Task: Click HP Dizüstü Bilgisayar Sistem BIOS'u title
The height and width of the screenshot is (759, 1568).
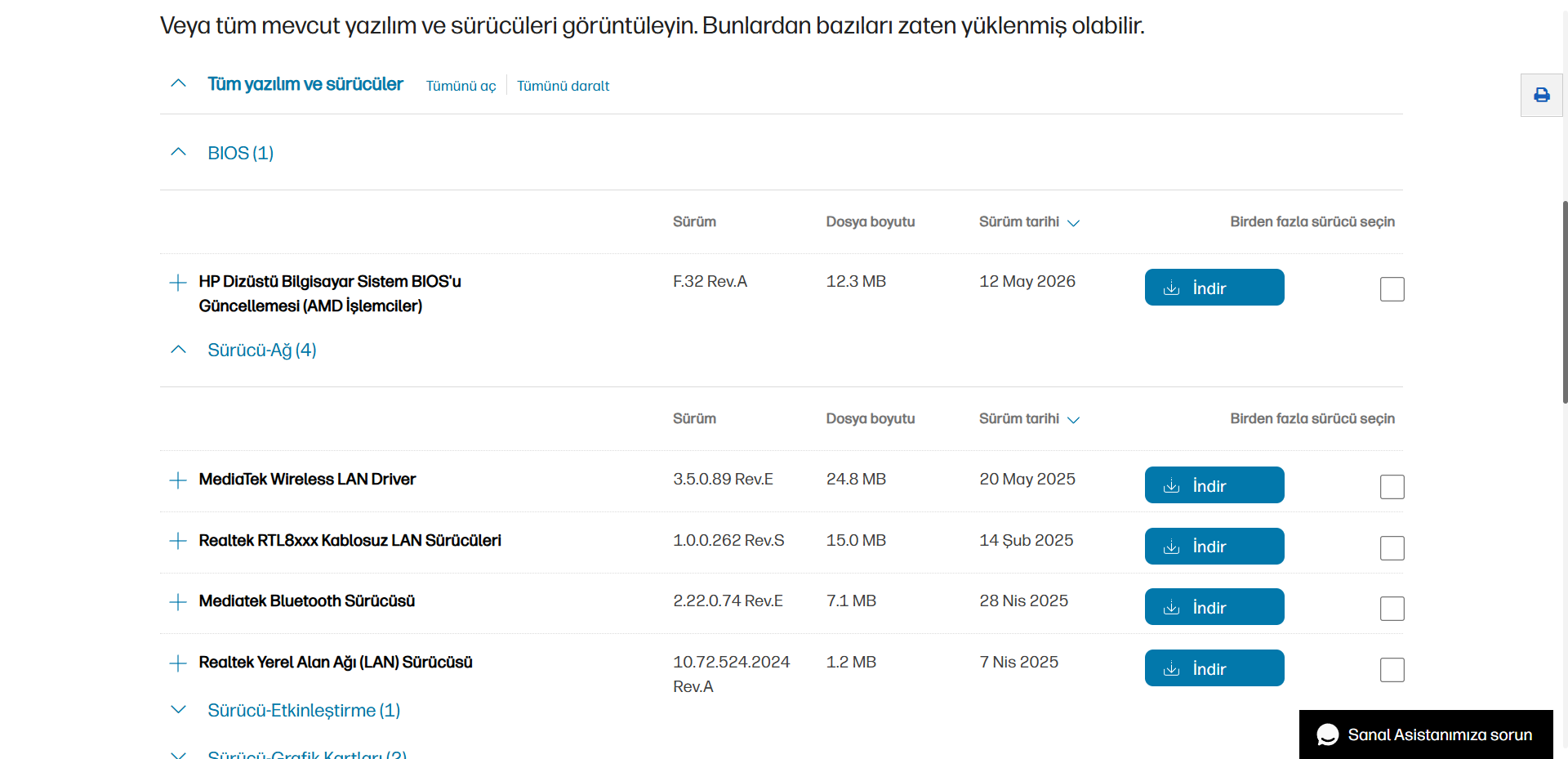Action: coord(330,293)
